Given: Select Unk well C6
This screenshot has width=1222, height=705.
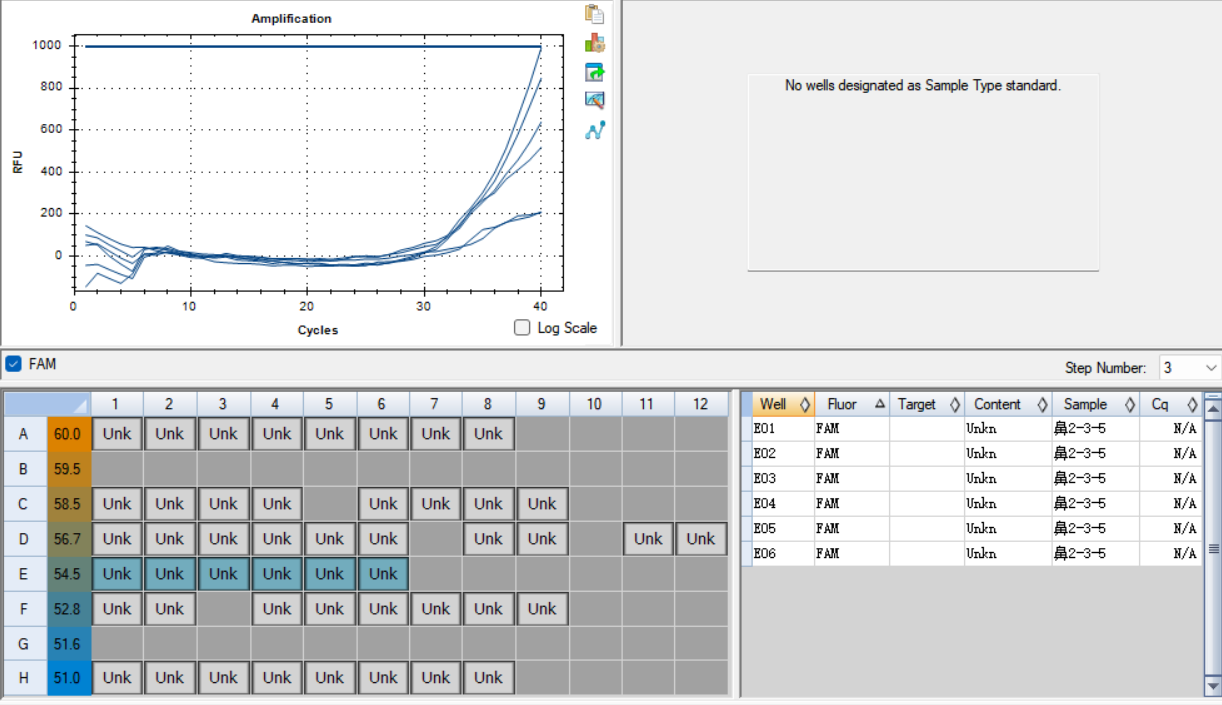Looking at the screenshot, I should [x=383, y=504].
